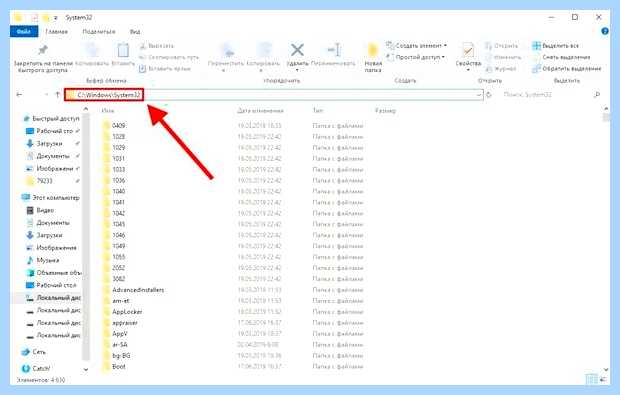Open arrow under Удалить button
Viewport: 620px width, 395px height.
(297, 70)
